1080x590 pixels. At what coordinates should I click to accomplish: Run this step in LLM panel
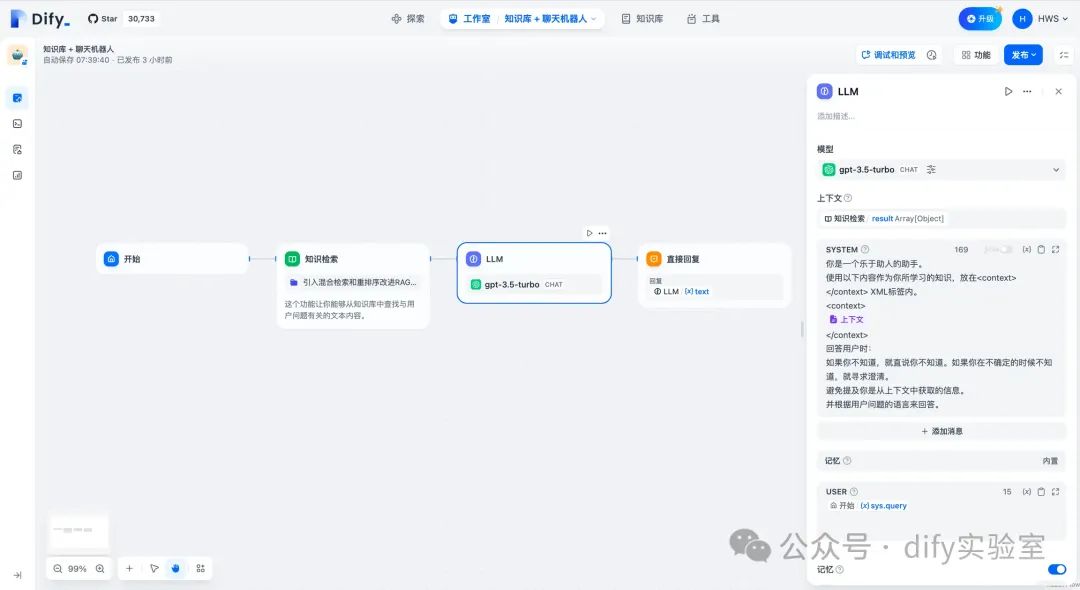[x=1008, y=92]
